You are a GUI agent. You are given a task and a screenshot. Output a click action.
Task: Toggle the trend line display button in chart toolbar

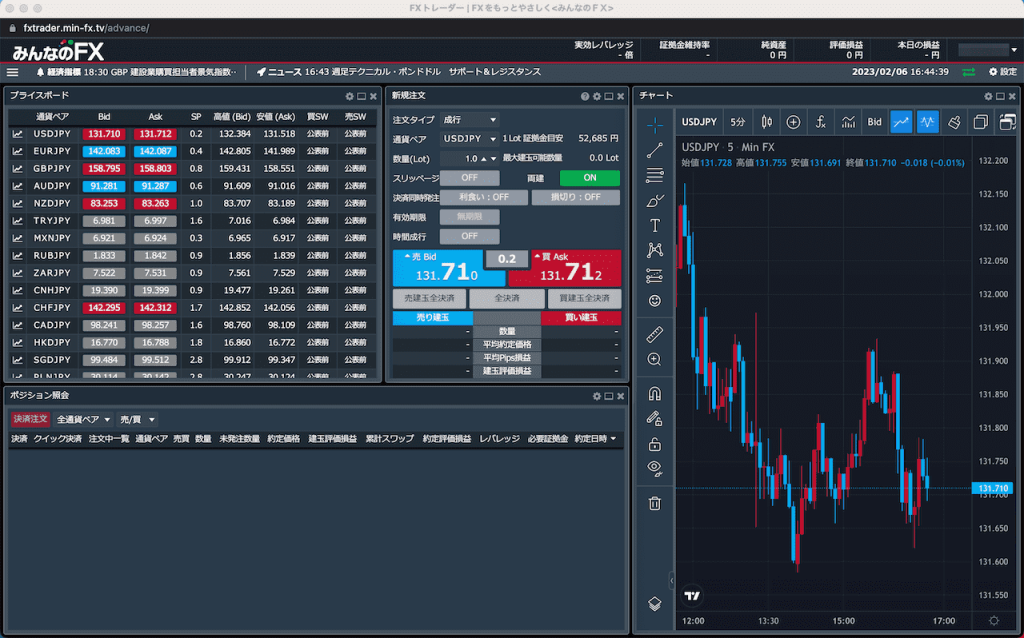click(901, 122)
